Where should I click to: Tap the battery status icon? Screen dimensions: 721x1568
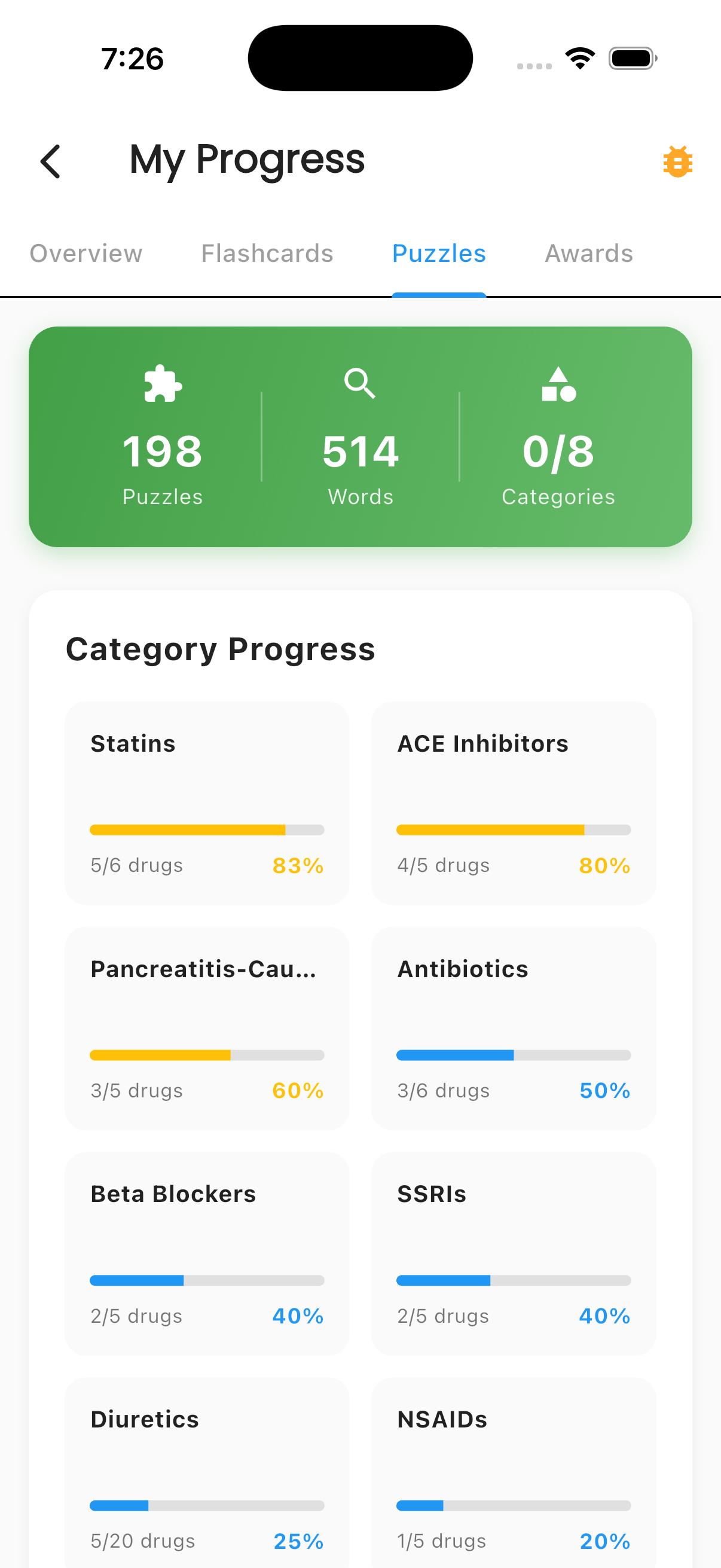tap(632, 59)
